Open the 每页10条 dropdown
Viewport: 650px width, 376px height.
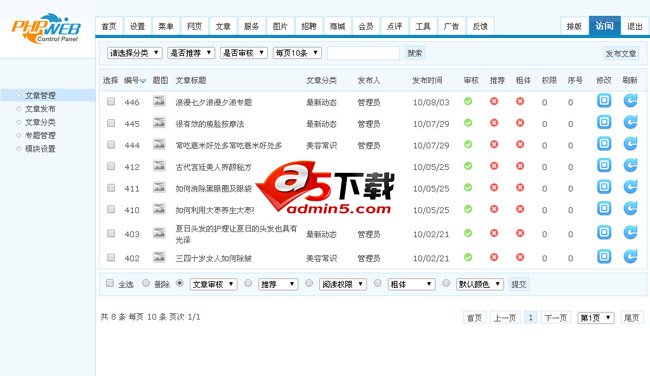point(297,53)
